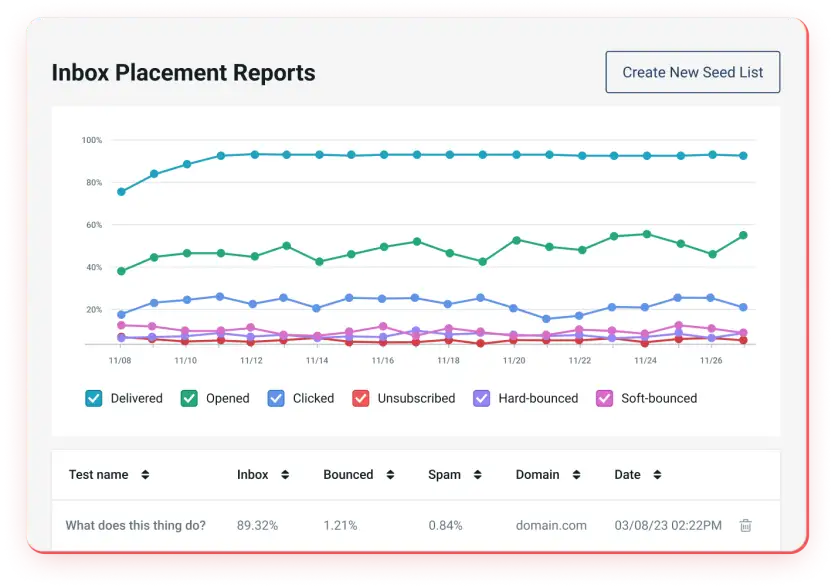Hide the Unsubscribed series in chart
The image size is (835, 588).
[361, 398]
